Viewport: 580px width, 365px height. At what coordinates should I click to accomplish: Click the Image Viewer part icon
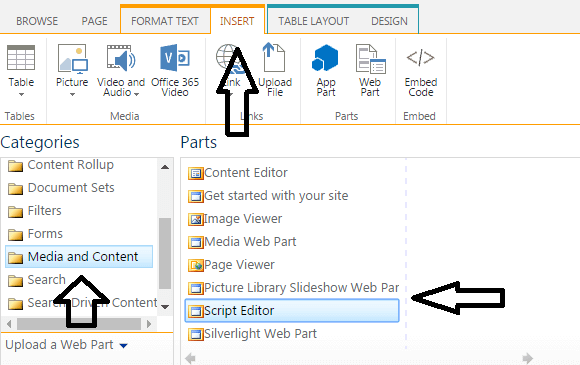pyautogui.click(x=195, y=219)
